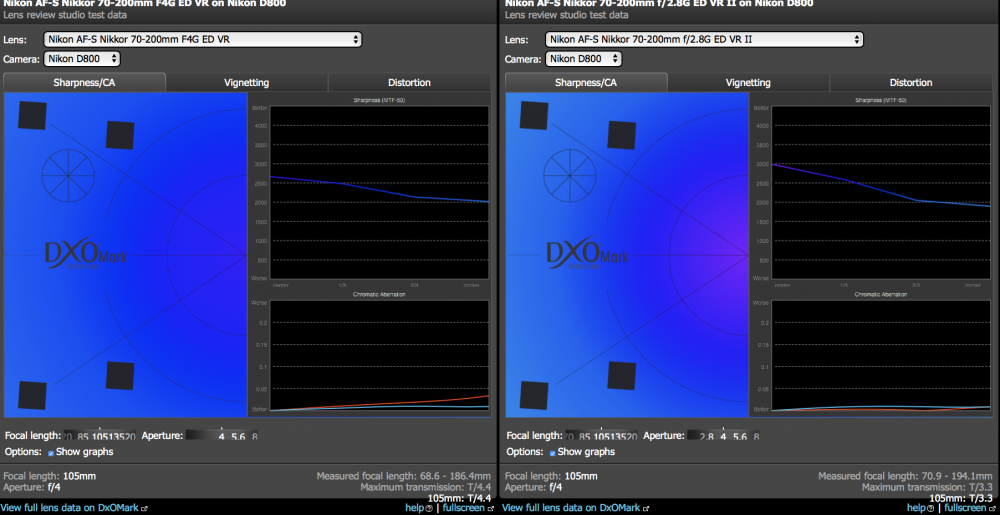1000x515 pixels.
Task: Click the question-mark icon beside right help
Action: pyautogui.click(x=930, y=509)
